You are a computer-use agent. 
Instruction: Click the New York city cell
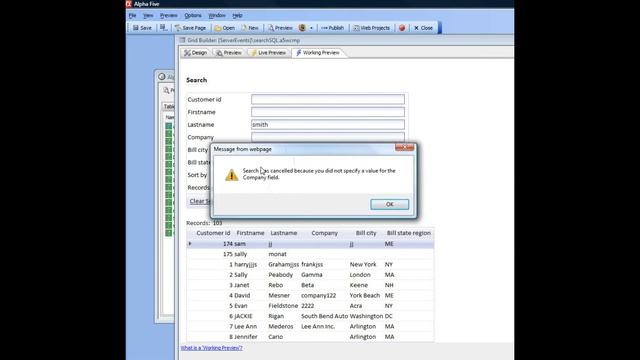pos(363,264)
